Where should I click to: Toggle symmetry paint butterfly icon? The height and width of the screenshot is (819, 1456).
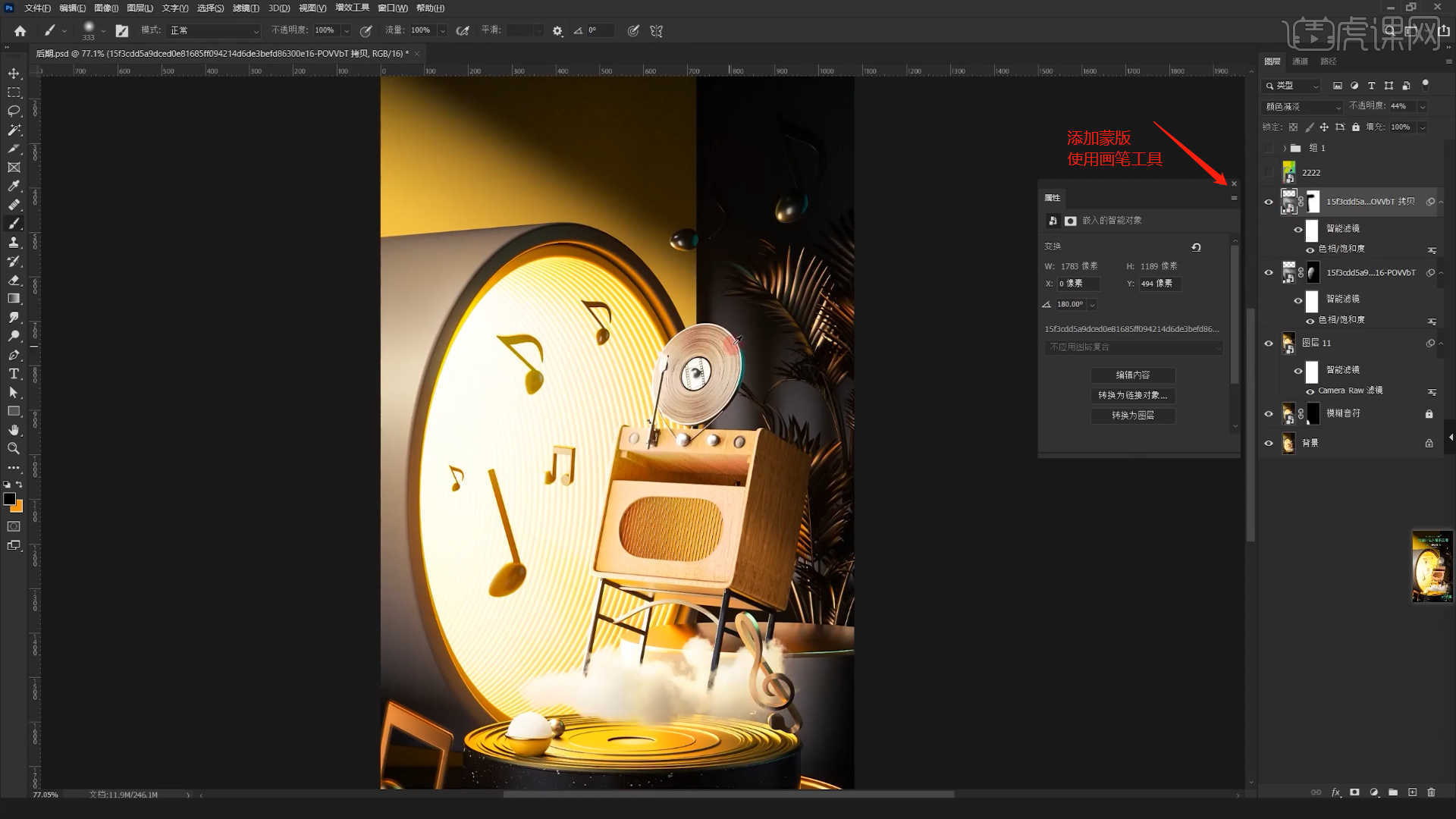[x=657, y=31]
